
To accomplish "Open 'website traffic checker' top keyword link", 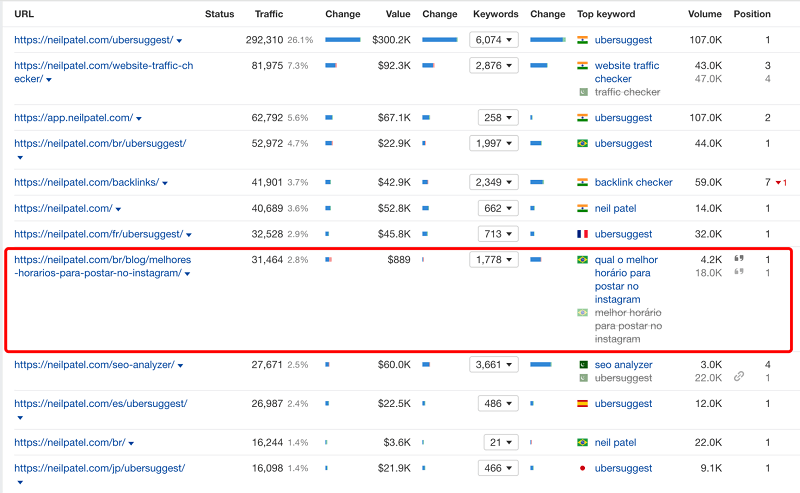I will point(627,72).
